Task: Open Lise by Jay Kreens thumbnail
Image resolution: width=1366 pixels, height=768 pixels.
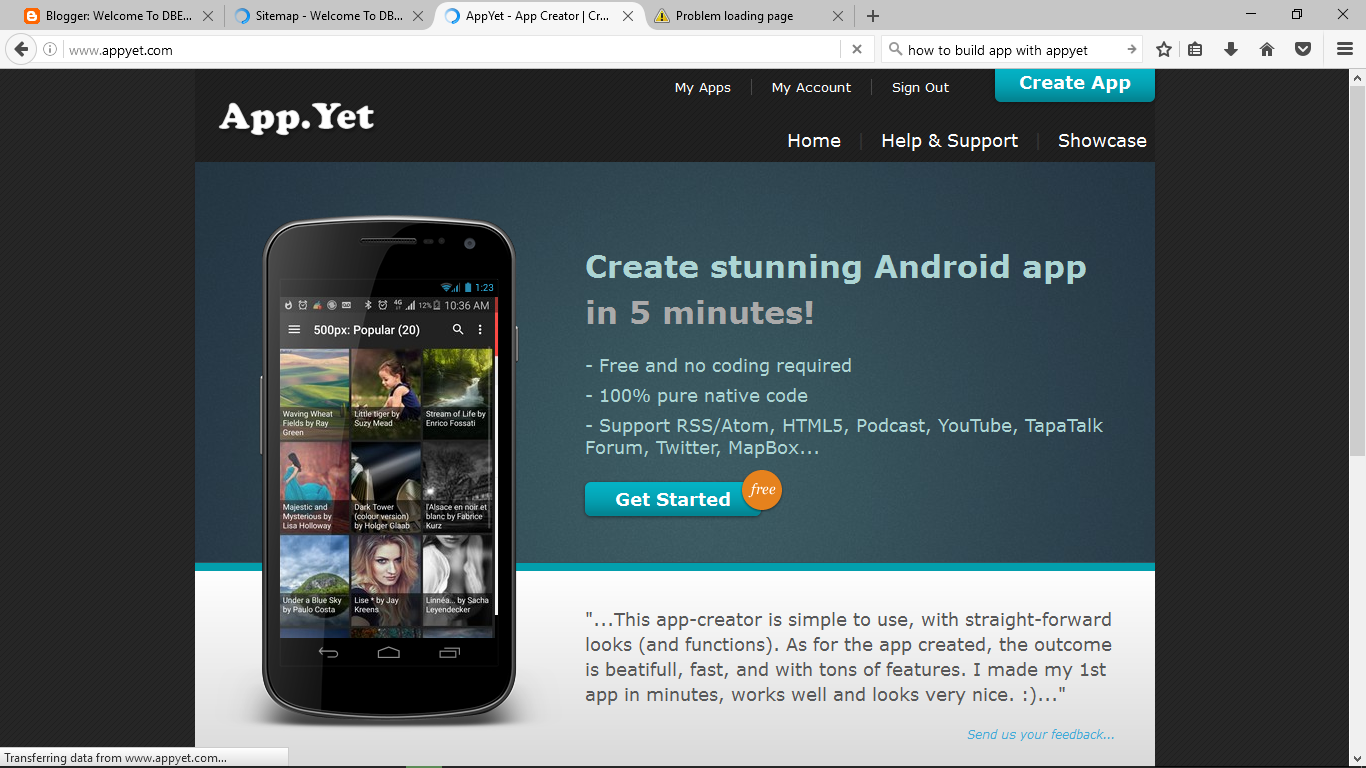Action: coord(385,580)
